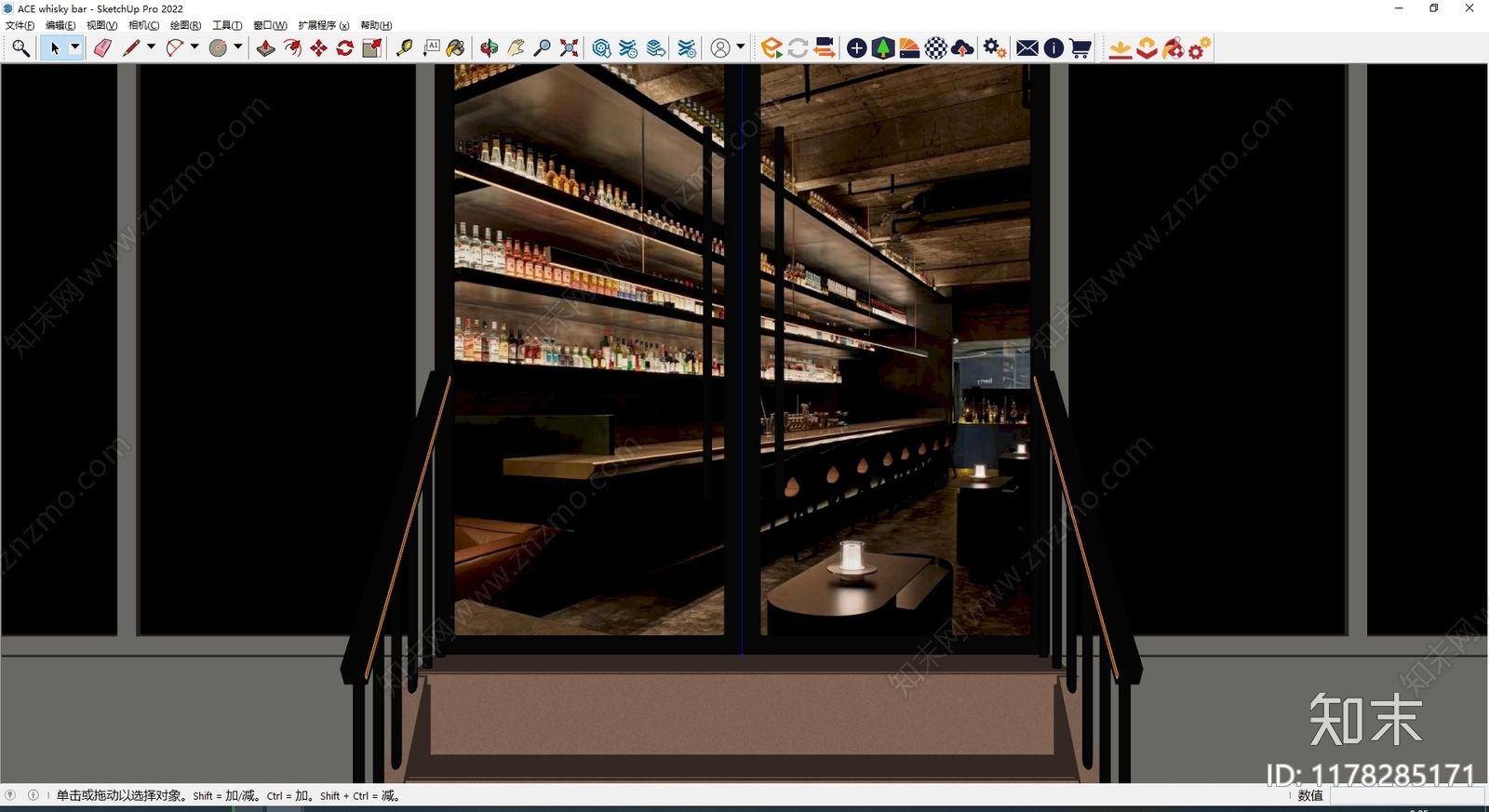
Task: Click the red lifebuoy plugin icon
Action: point(1174,48)
